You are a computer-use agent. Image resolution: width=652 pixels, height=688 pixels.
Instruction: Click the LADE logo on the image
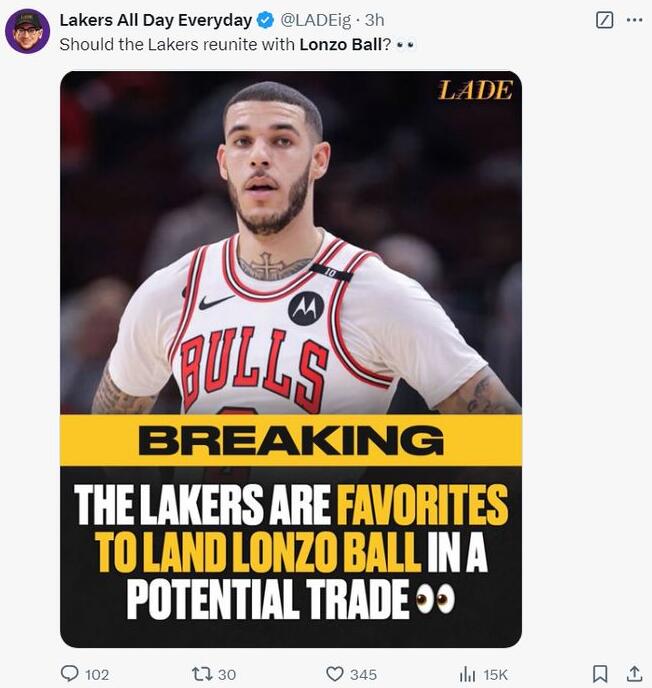(475, 90)
